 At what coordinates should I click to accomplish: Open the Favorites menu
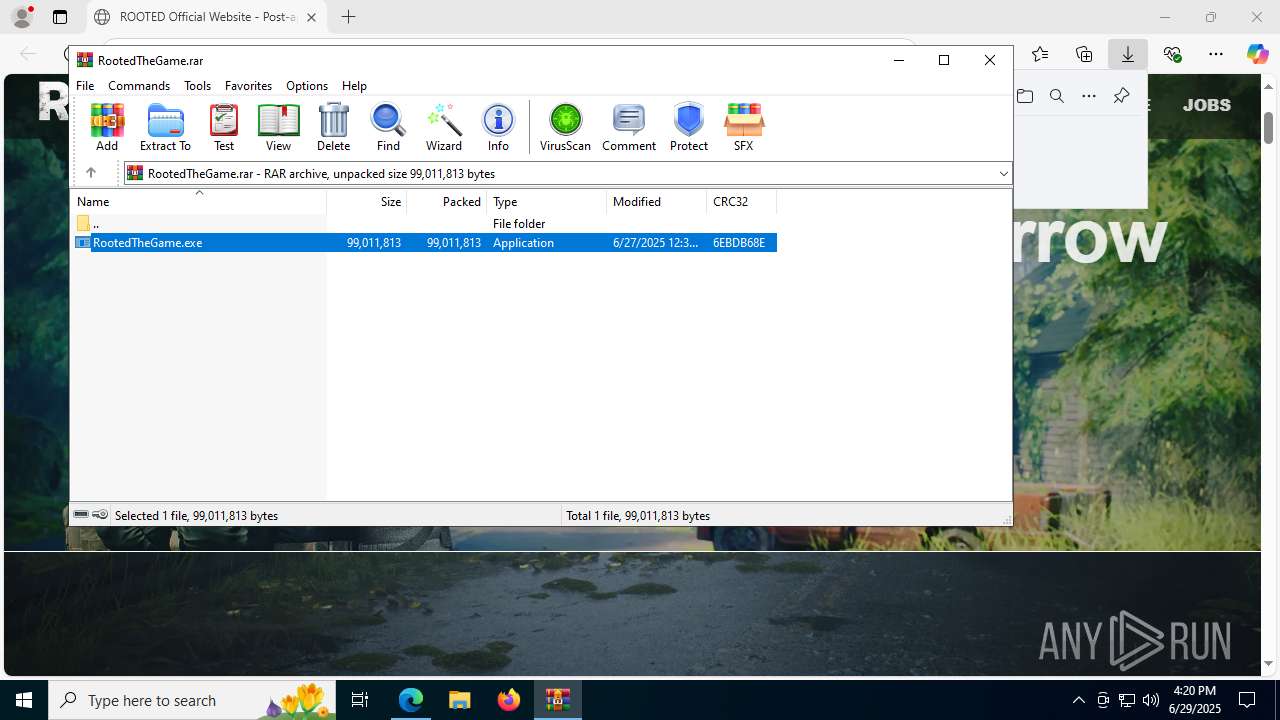pyautogui.click(x=248, y=86)
